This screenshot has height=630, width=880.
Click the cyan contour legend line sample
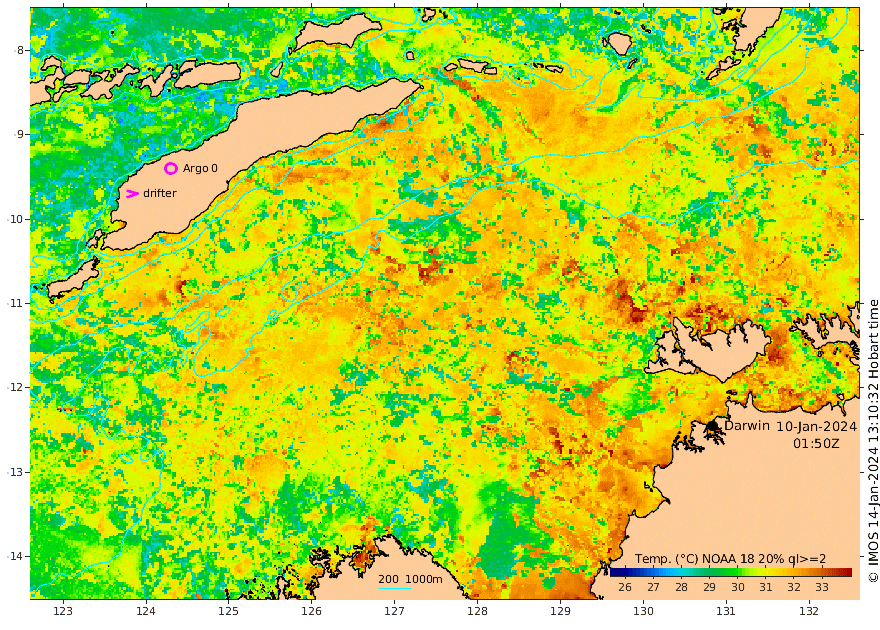pos(395,588)
